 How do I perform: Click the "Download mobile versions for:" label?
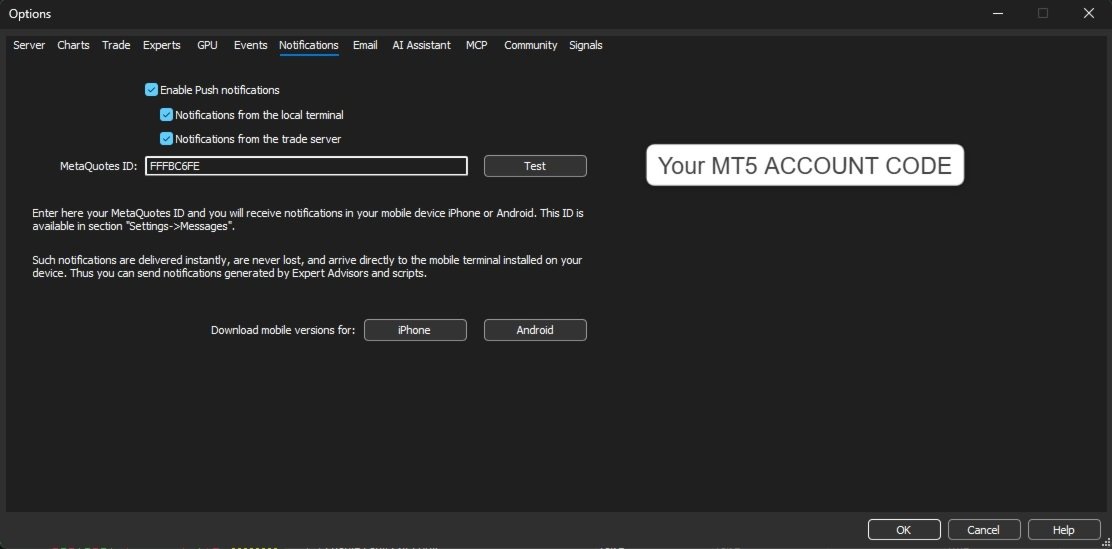coord(283,330)
